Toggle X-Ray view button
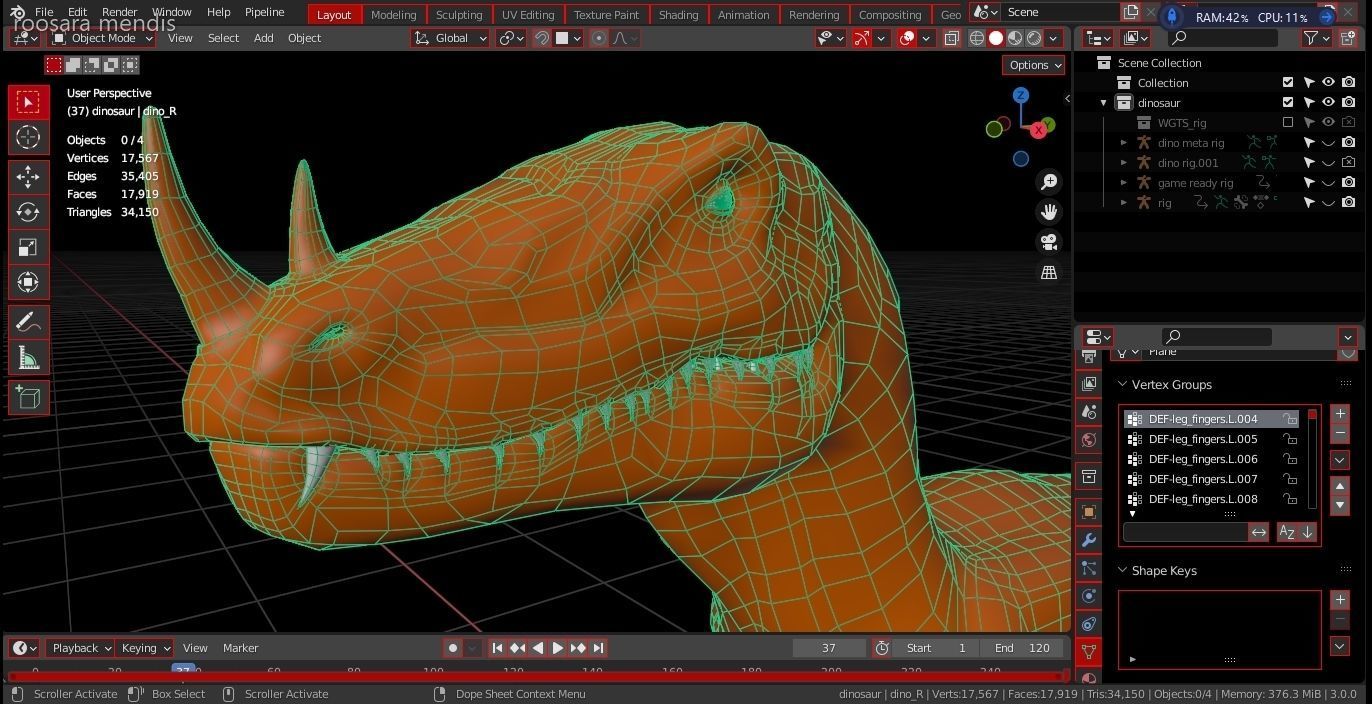This screenshot has width=1372, height=704. point(951,38)
